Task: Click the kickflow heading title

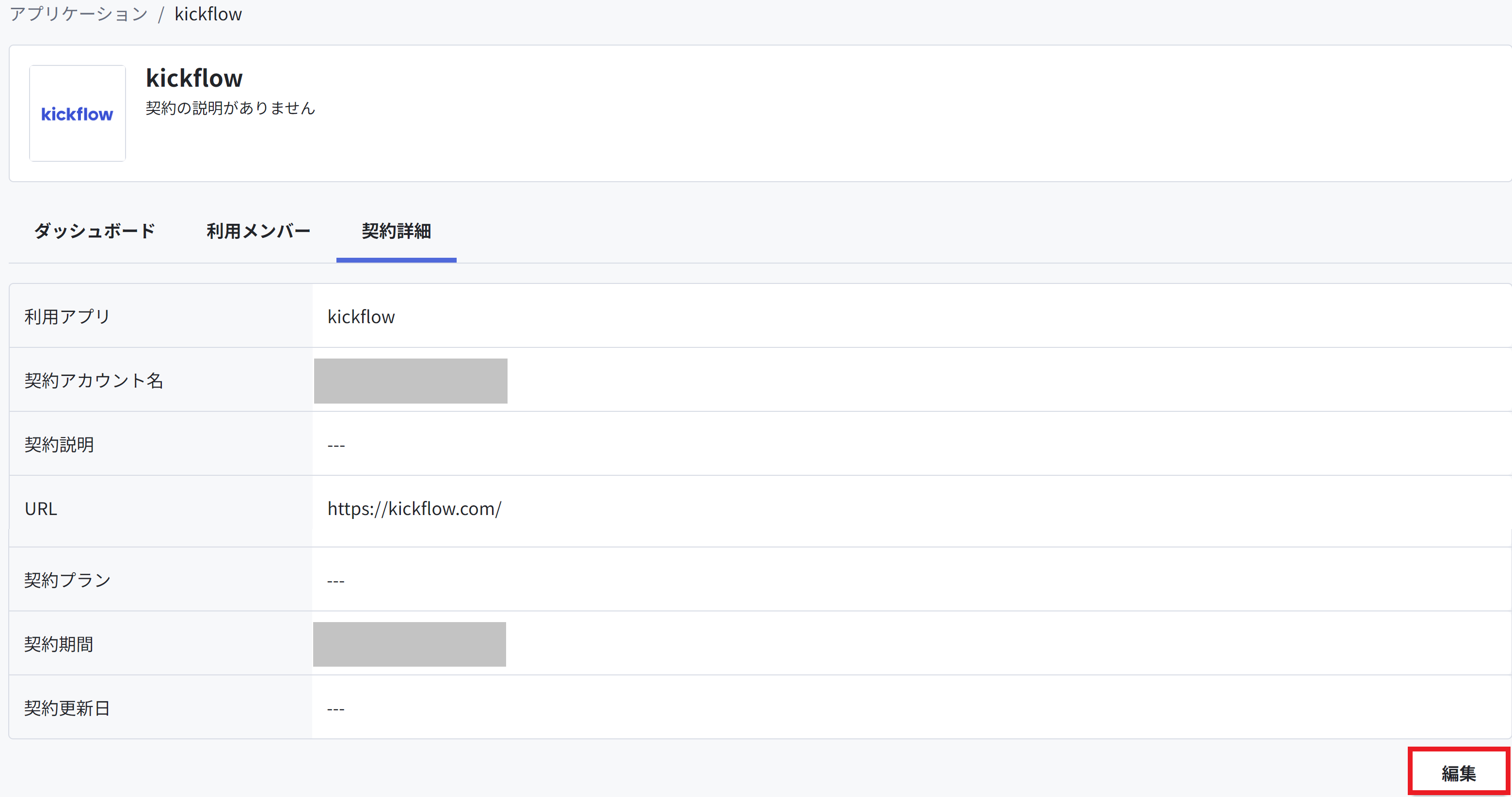Action: (194, 78)
